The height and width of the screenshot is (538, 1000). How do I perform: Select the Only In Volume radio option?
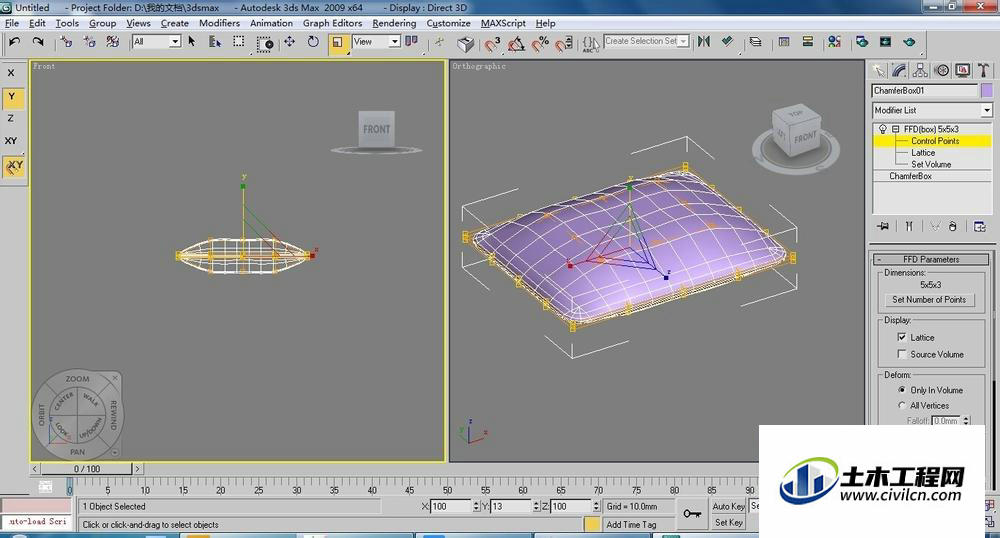(x=902, y=389)
